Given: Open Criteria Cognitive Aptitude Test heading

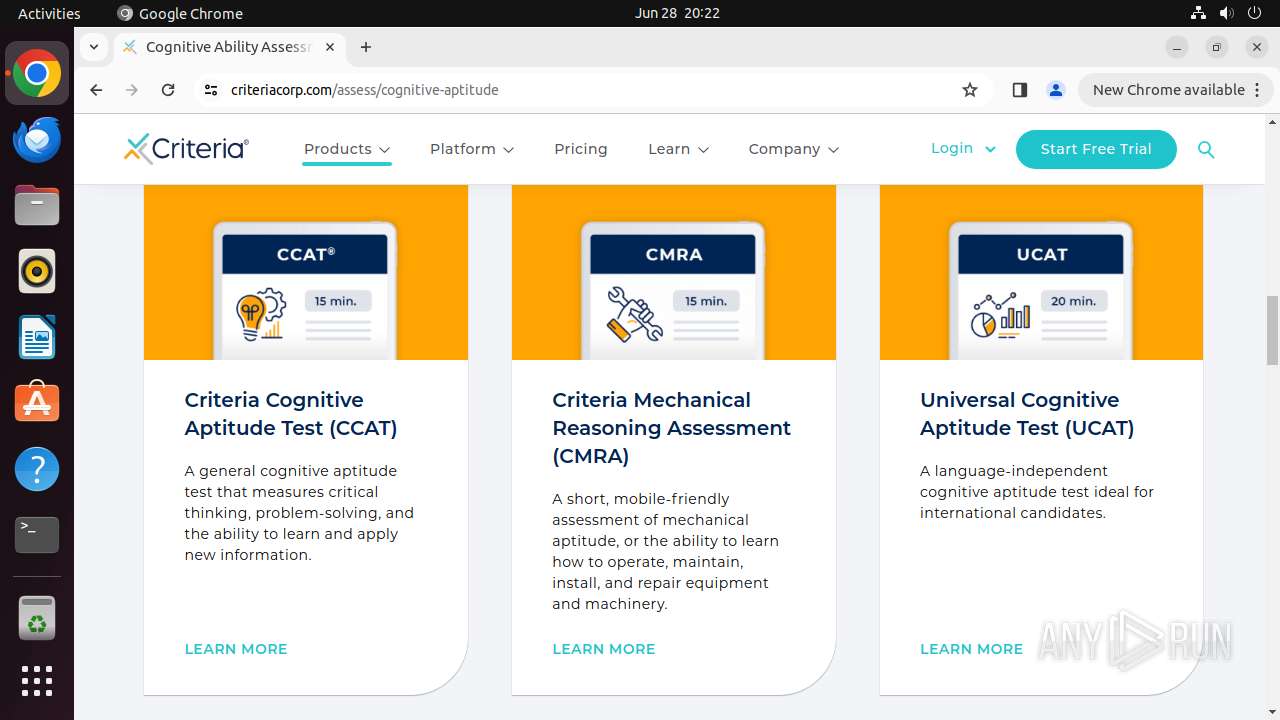Looking at the screenshot, I should pyautogui.click(x=291, y=414).
